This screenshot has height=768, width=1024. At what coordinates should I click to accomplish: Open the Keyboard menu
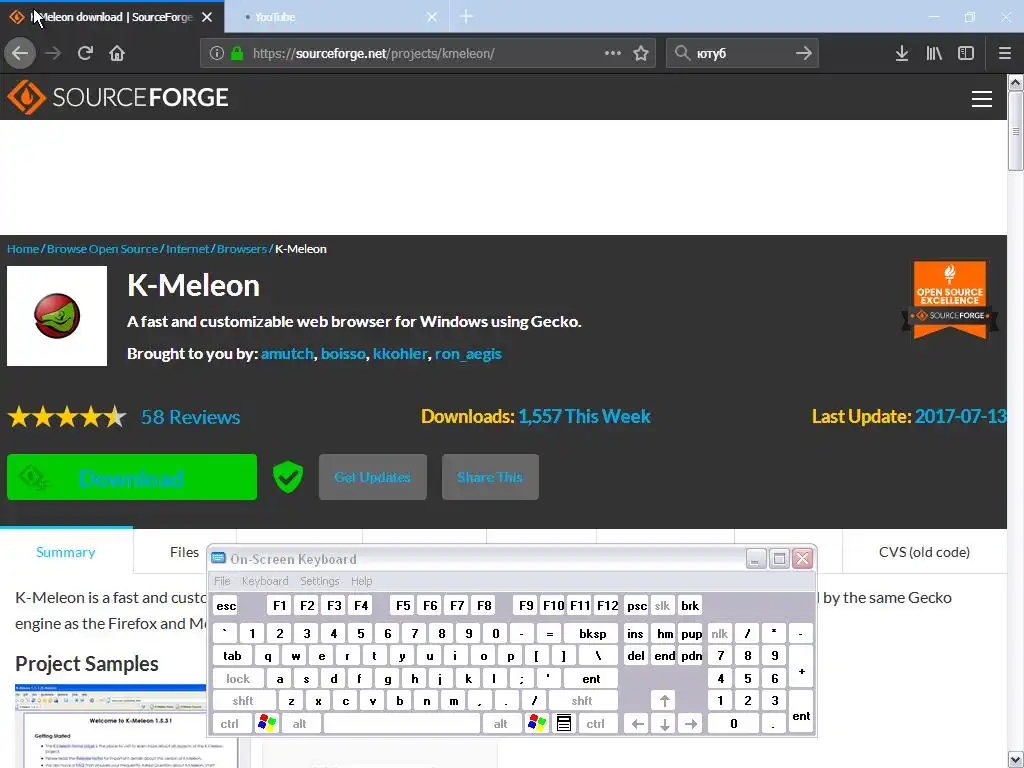point(264,581)
